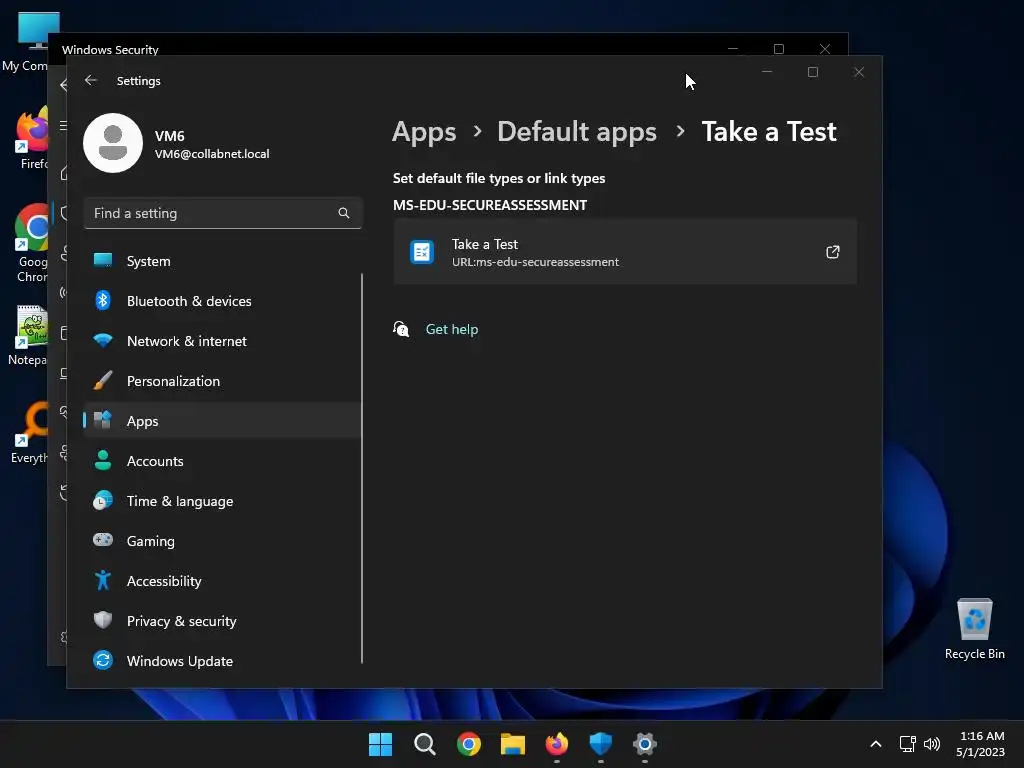1024x768 pixels.
Task: Open Windows Update settings
Action: (223, 661)
